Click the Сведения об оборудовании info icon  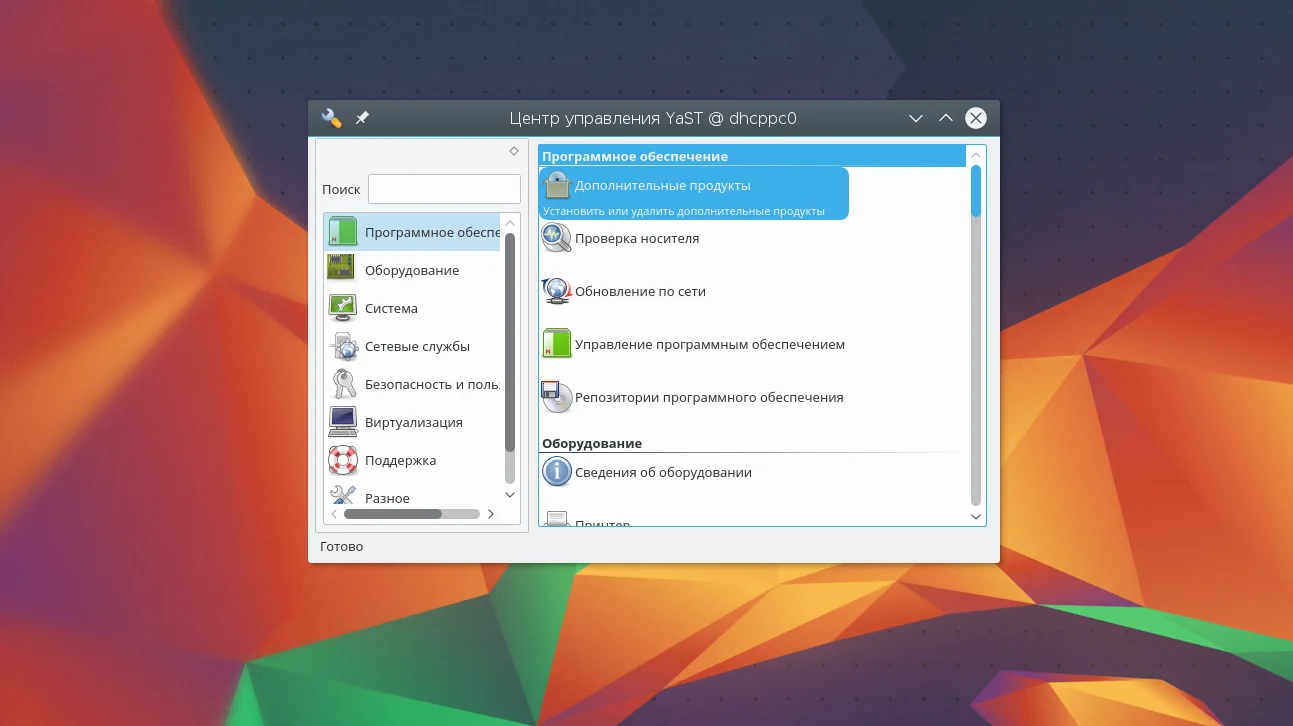click(x=557, y=472)
